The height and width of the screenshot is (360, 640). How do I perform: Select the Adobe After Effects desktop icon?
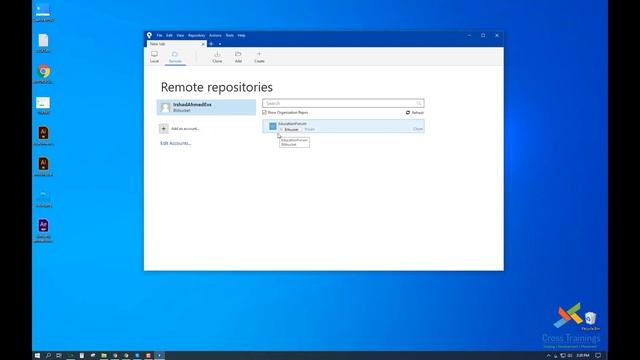point(43,230)
